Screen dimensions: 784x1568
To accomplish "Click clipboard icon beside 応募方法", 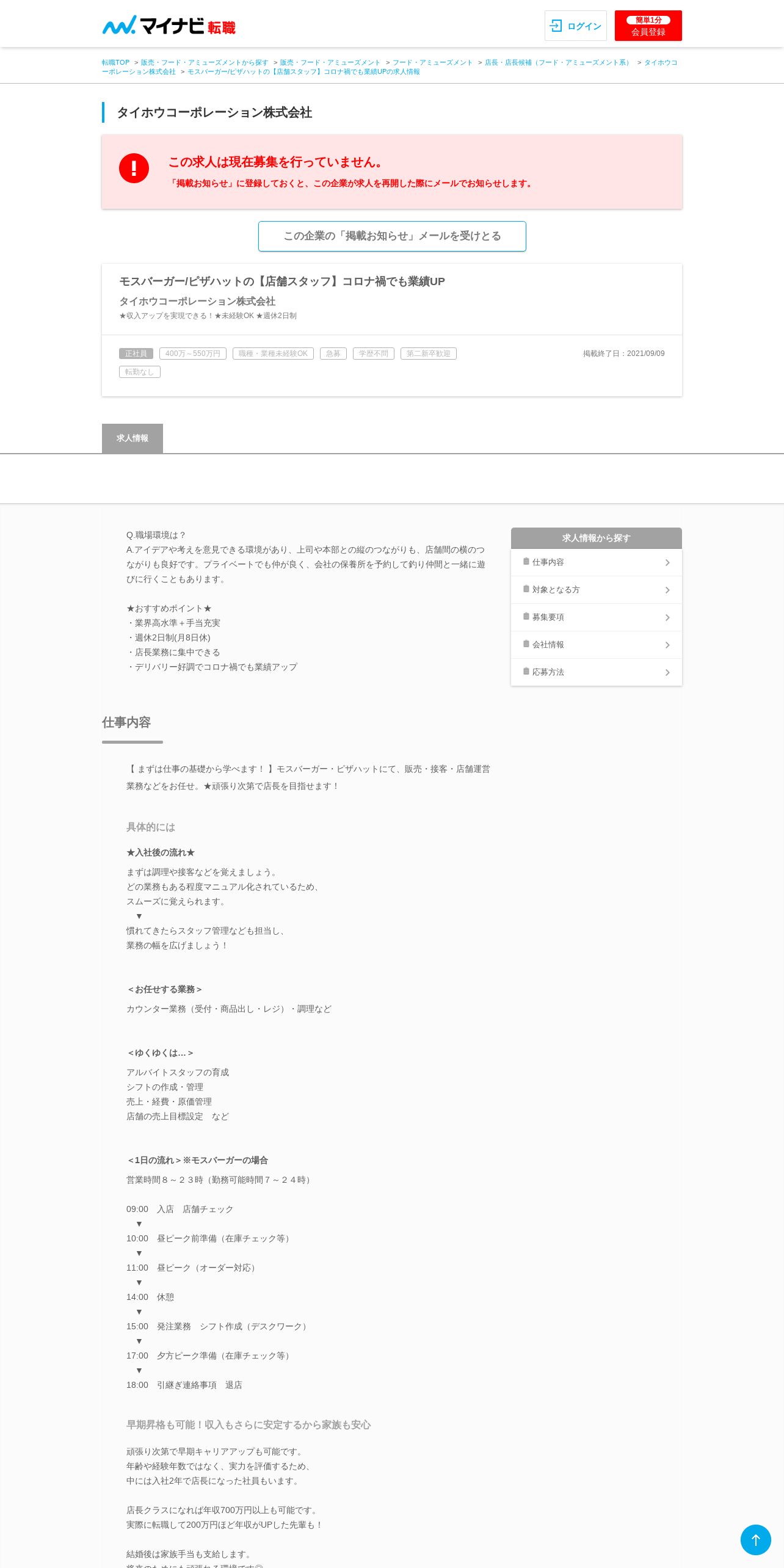I will [x=526, y=671].
